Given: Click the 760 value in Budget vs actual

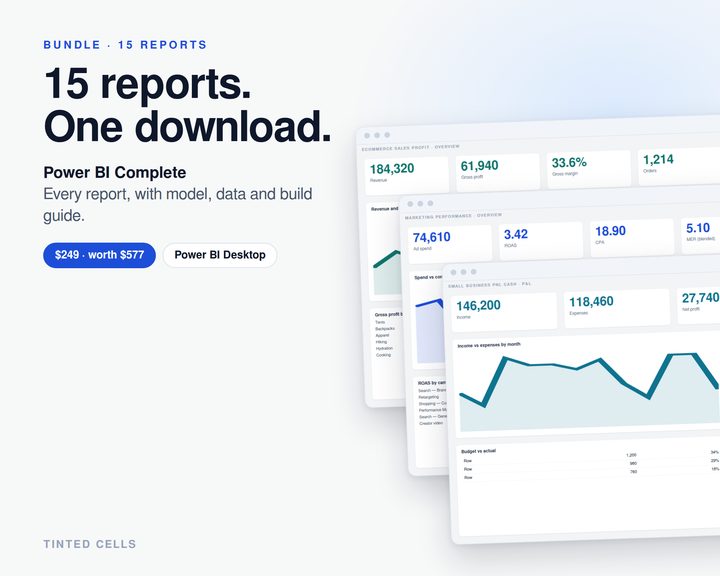Looking at the screenshot, I should click(633, 472).
